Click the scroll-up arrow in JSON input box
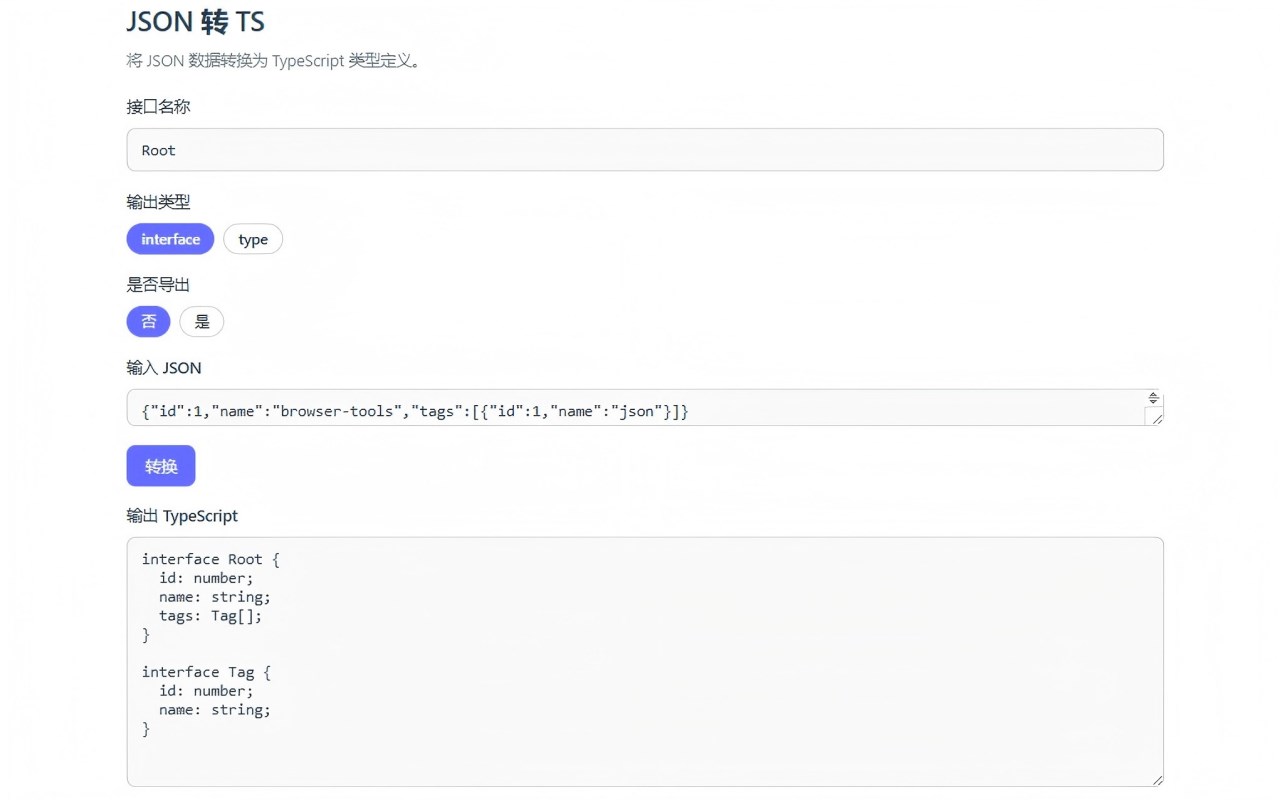Screen dimensions: 1280x800 1153,395
